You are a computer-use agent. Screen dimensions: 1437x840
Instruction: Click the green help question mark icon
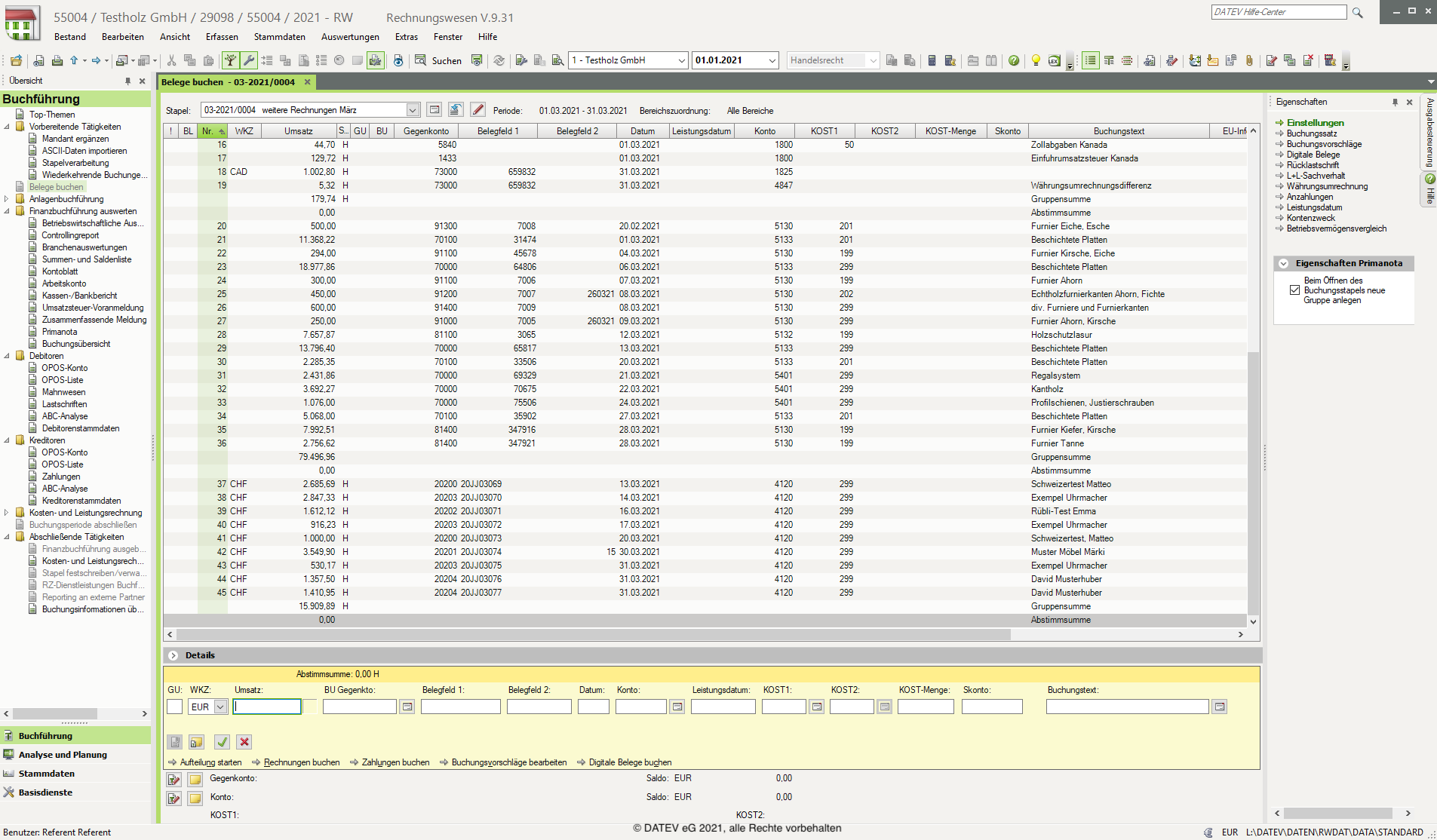tap(1014, 60)
